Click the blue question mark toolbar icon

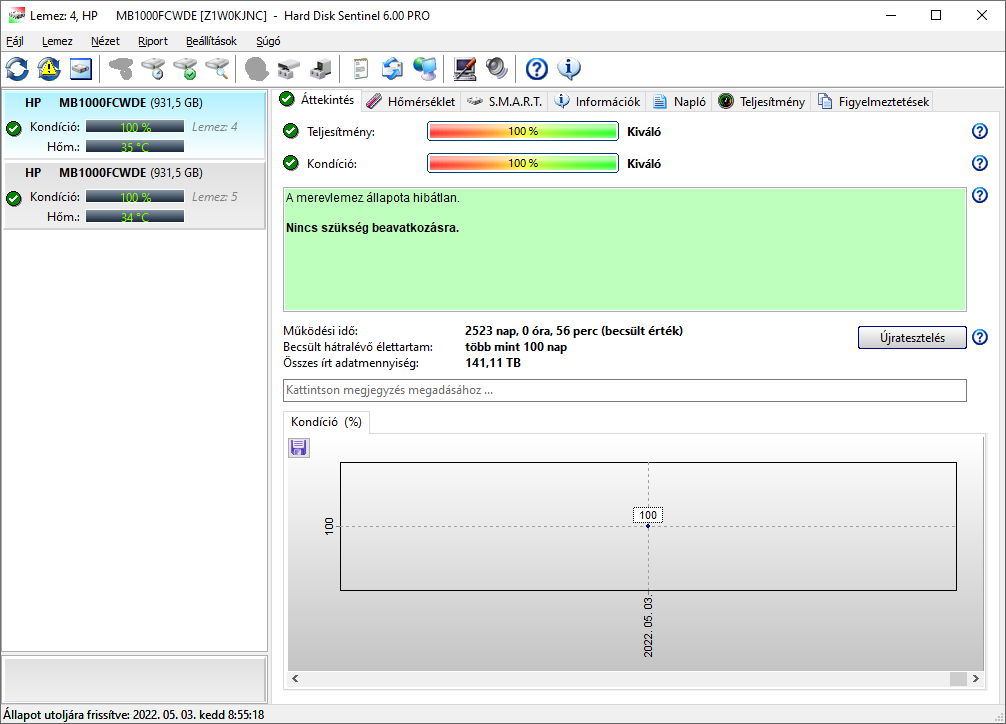click(537, 69)
